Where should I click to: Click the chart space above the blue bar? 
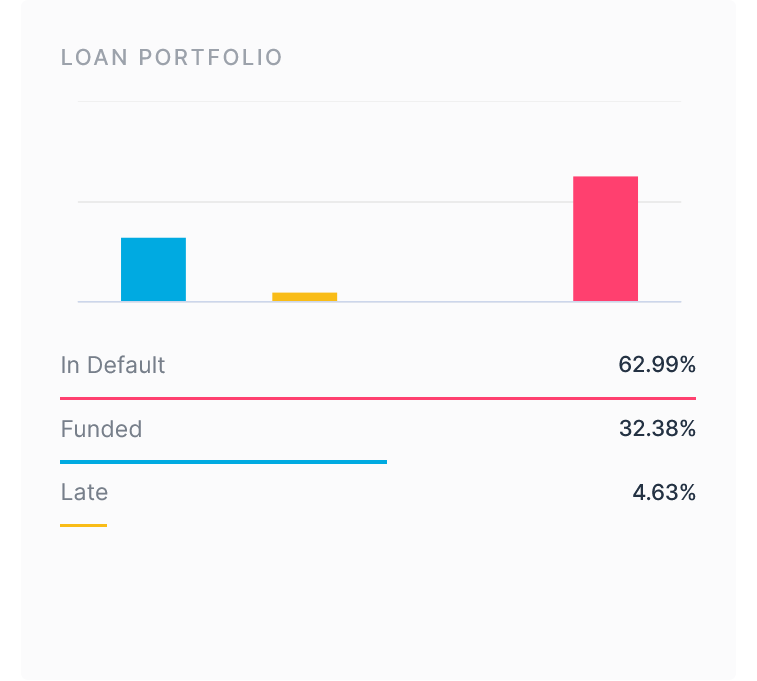tap(153, 170)
